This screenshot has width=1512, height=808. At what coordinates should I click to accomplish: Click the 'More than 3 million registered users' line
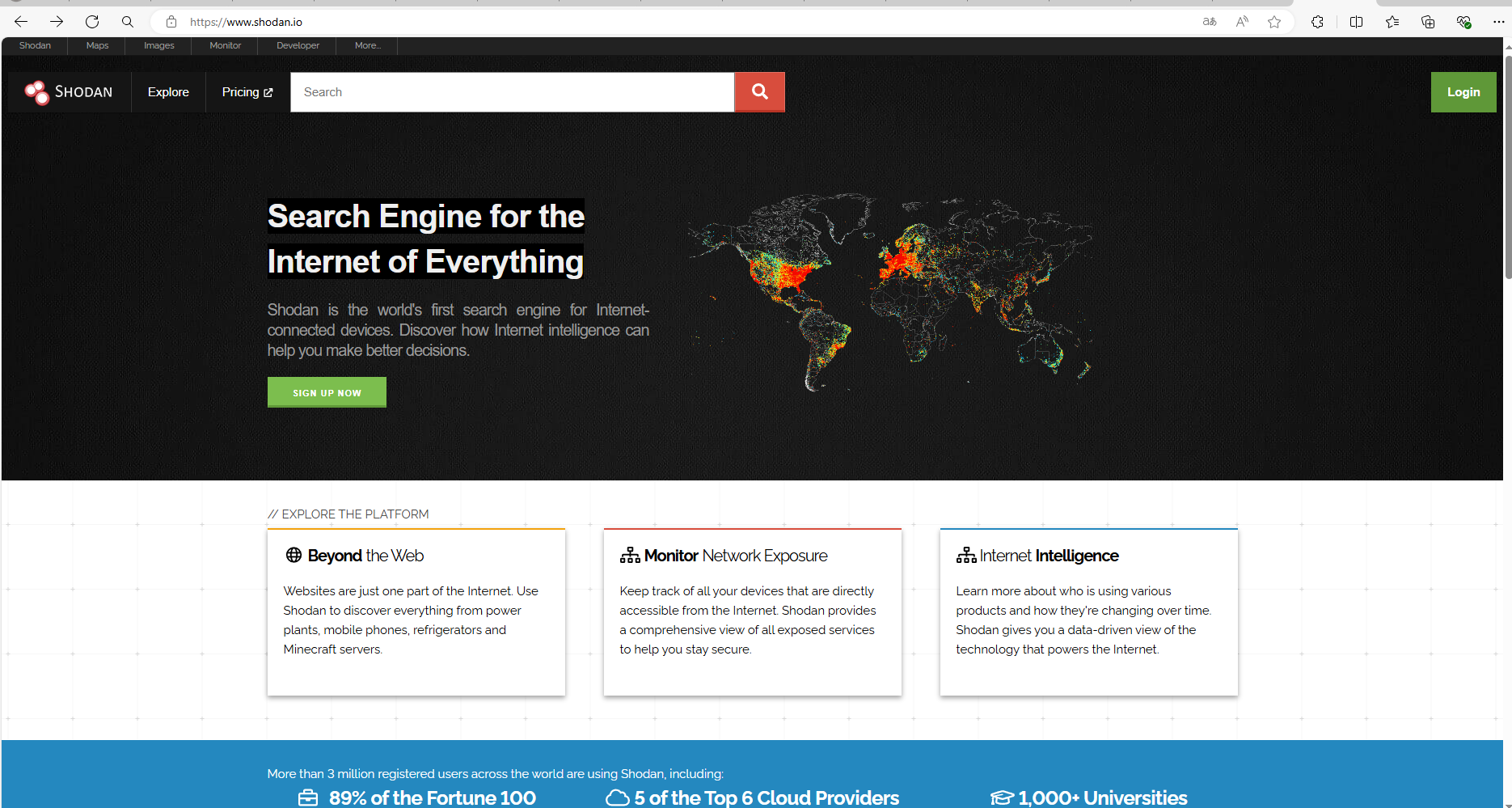496,774
